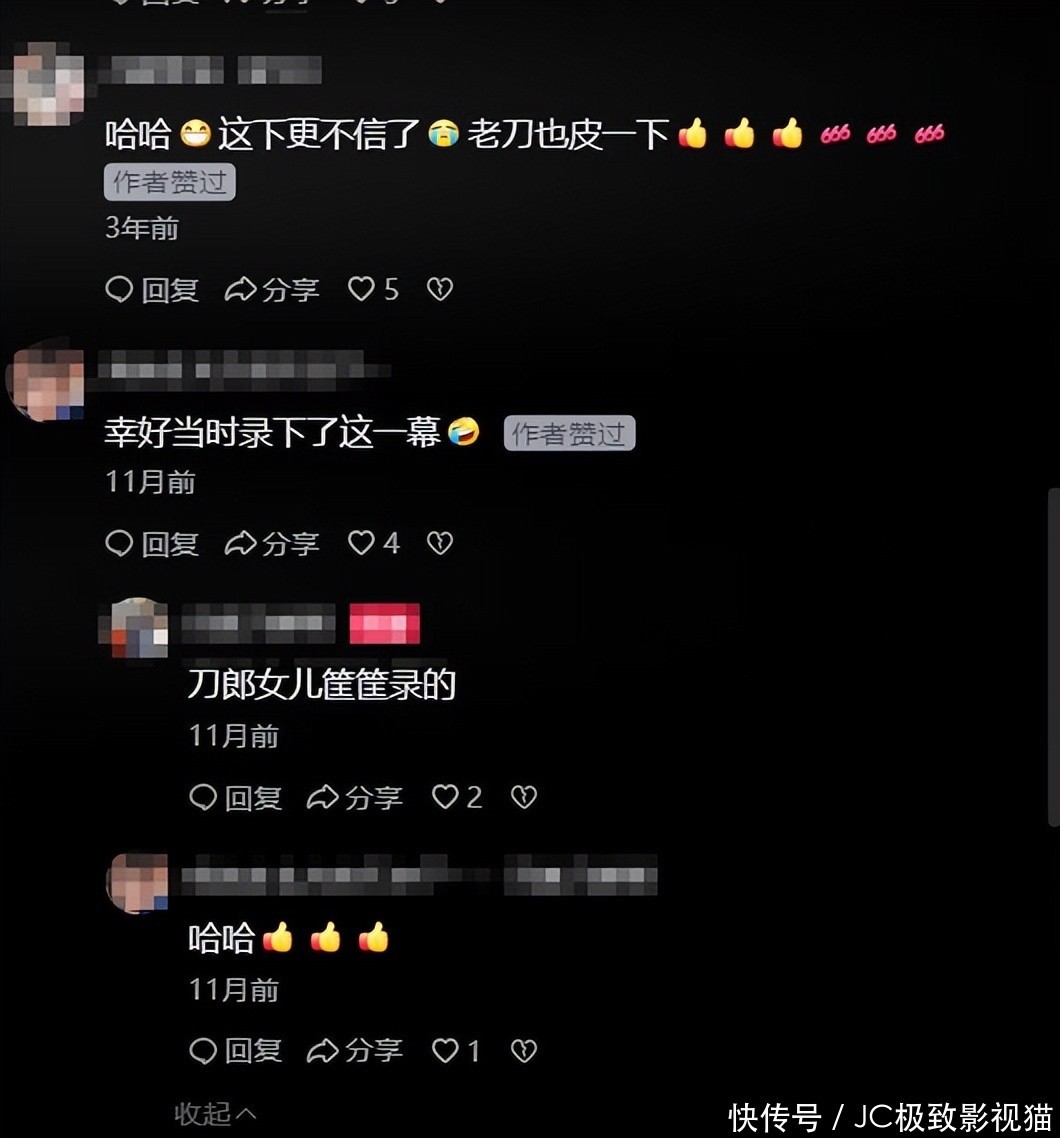This screenshot has height=1138, width=1060.
Task: Dislike the 哈哈 thumbs-up reply
Action: point(524,1051)
